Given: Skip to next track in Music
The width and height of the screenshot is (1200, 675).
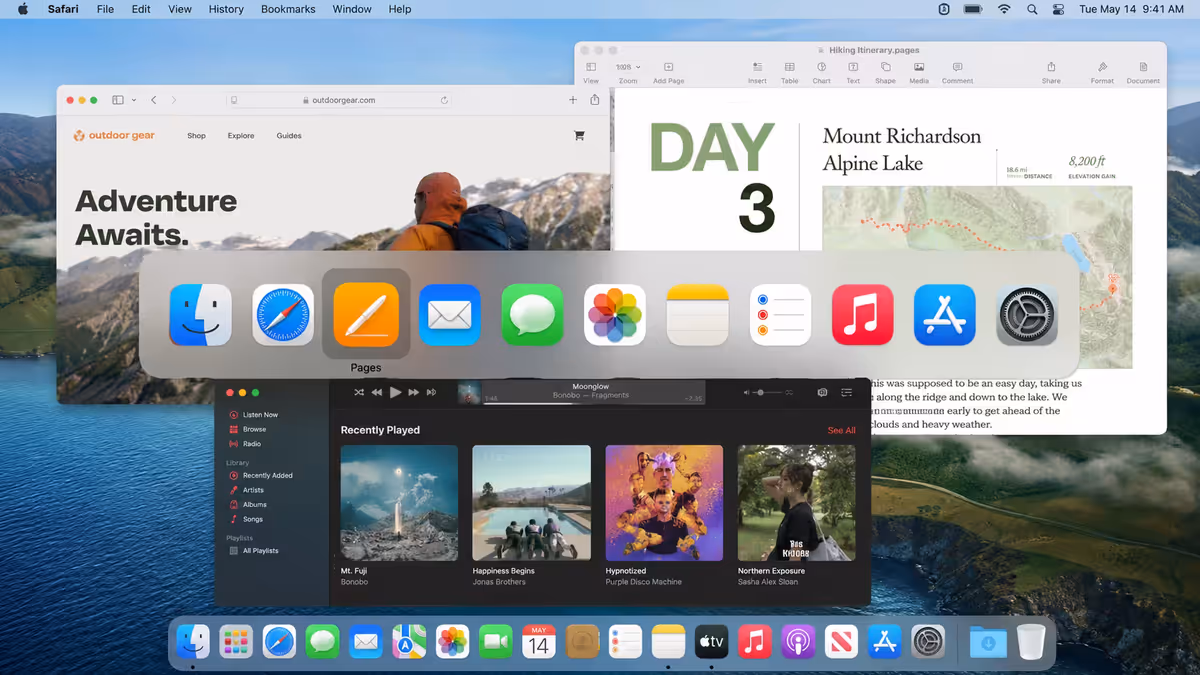Looking at the screenshot, I should pyautogui.click(x=413, y=392).
